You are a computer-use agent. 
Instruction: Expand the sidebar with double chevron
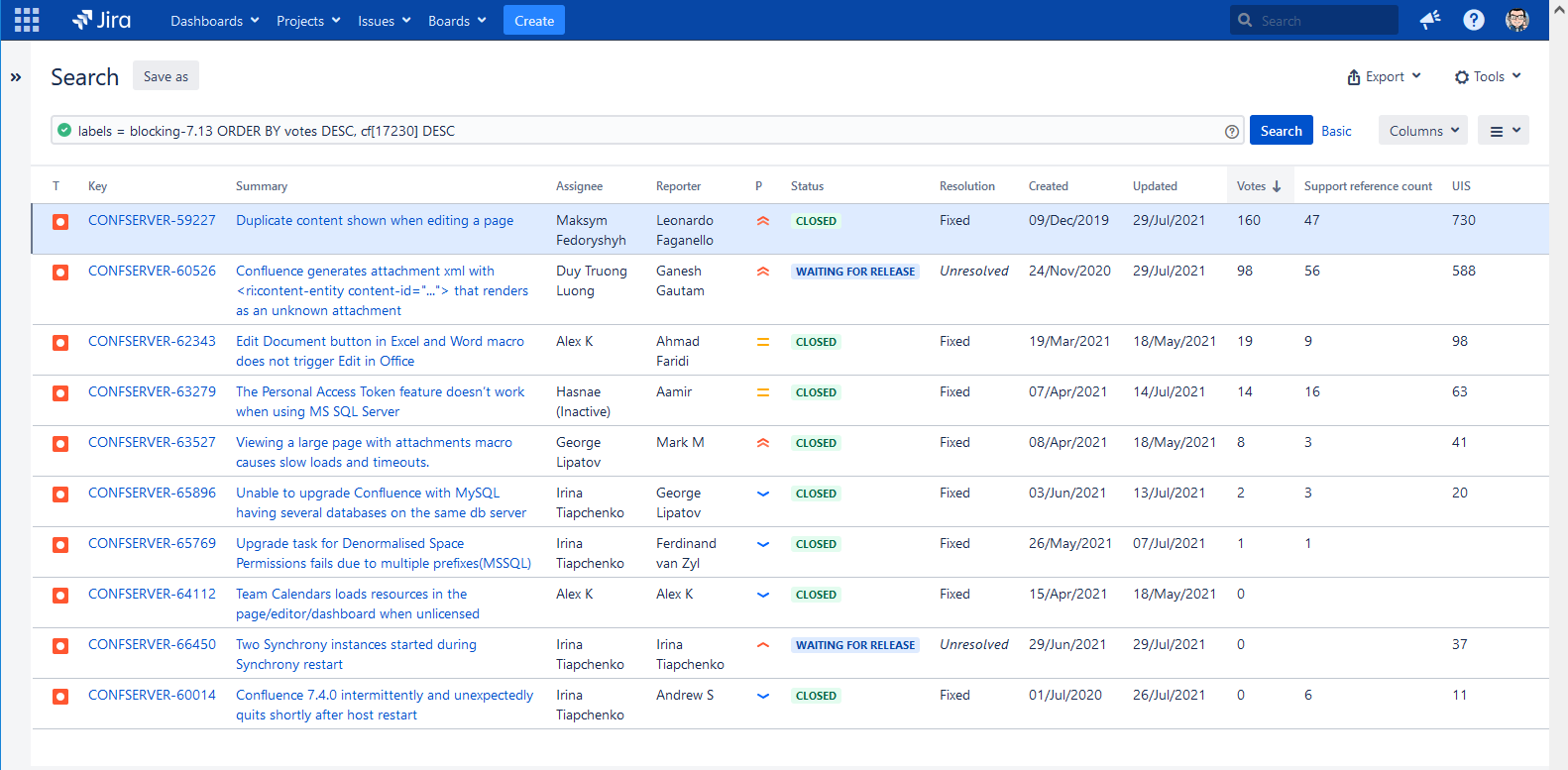(x=16, y=77)
